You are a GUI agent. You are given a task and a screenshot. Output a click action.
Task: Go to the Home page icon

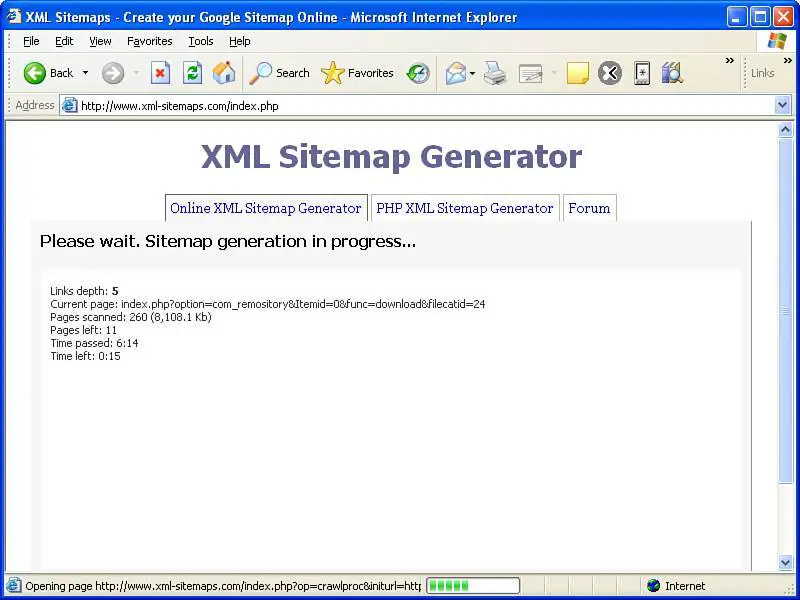coord(224,73)
